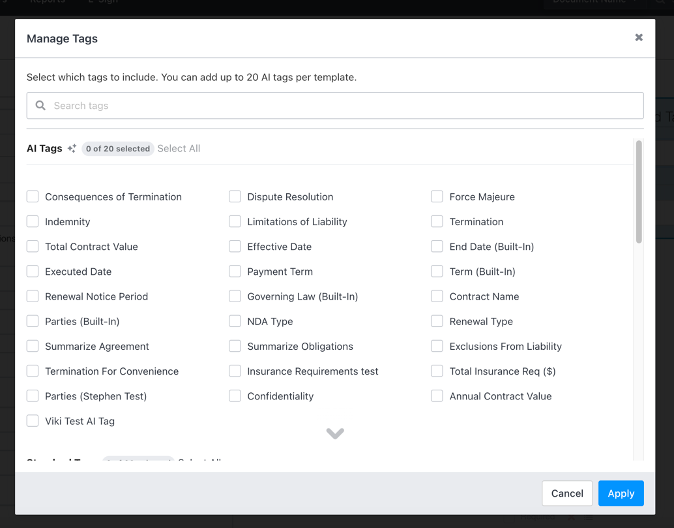Select Parties (Stephen Test) checkbox
The image size is (674, 528).
[x=33, y=396]
